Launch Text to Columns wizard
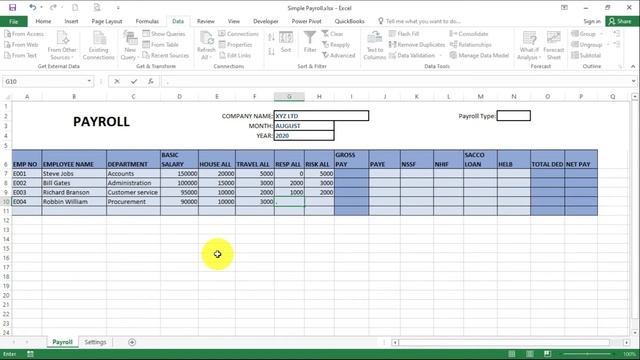 click(374, 45)
